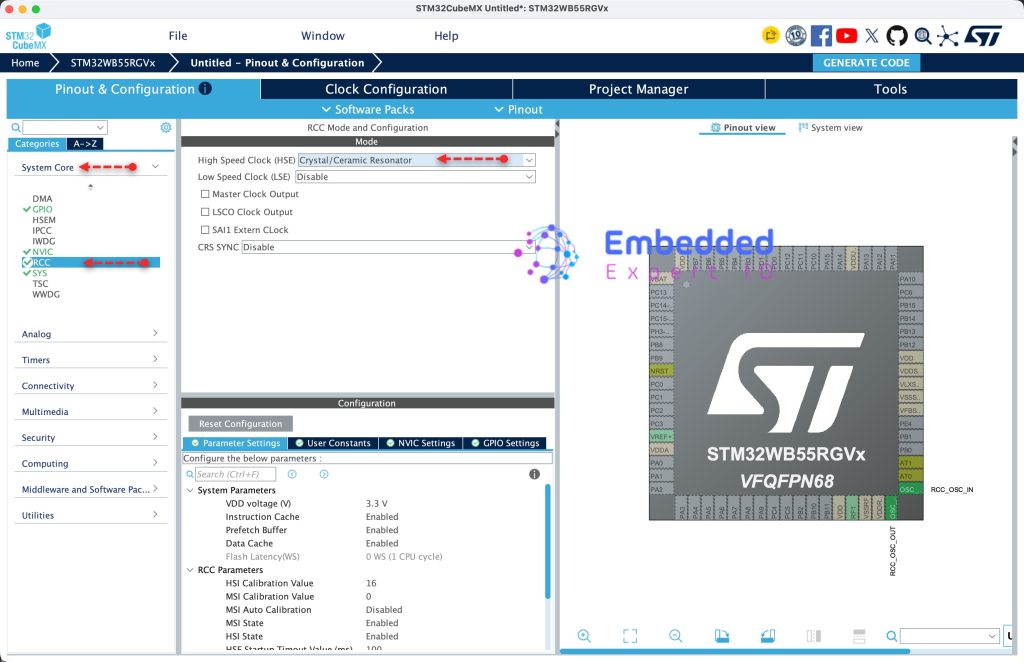Collapse the System Parameters group
The width and height of the screenshot is (1024, 662).
(190, 490)
